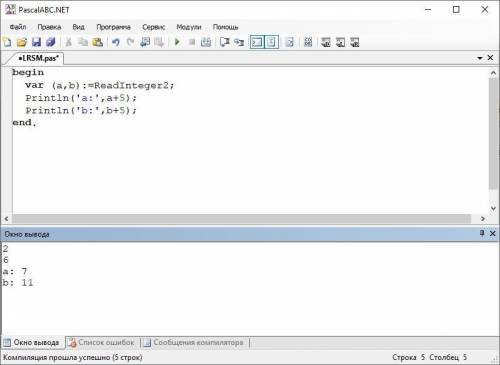Copy selection with the copy icon
This screenshot has height=365, width=500.
coord(83,42)
